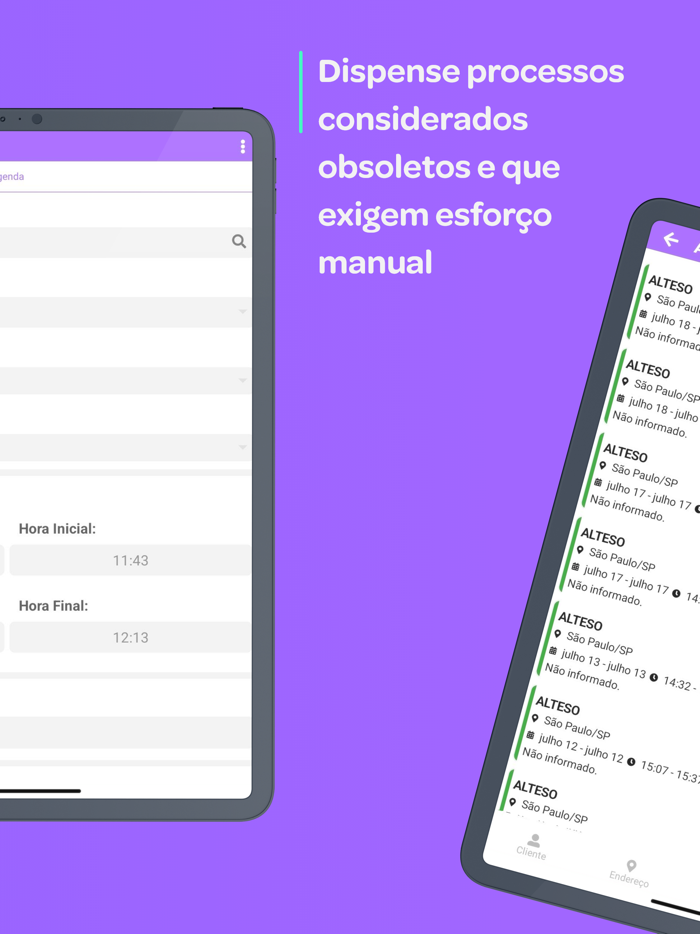Tap the clock icon next to 14:32
Image resolution: width=700 pixels, height=934 pixels.
coord(654,677)
